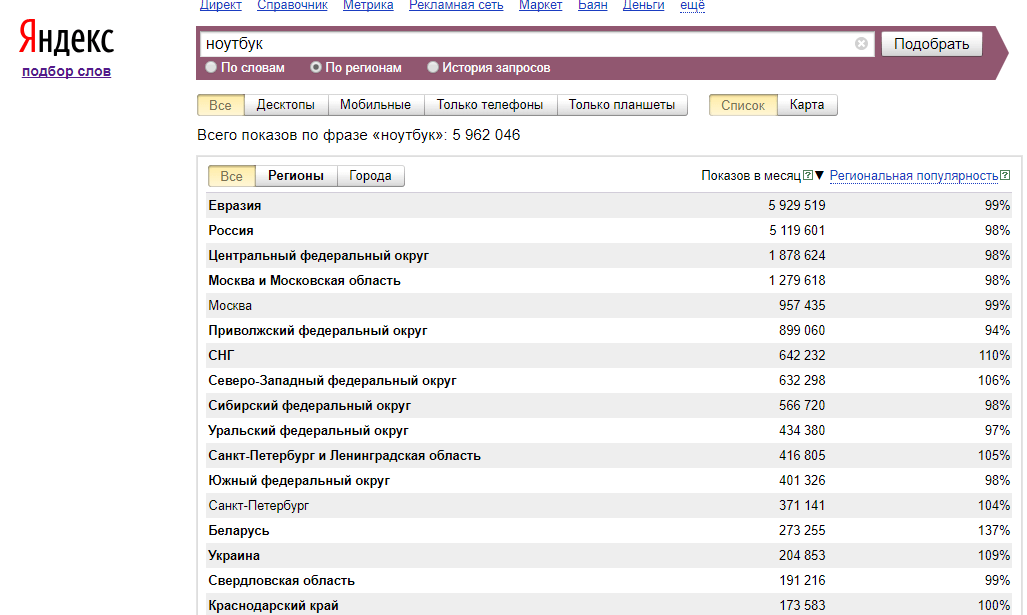The width and height of the screenshot is (1027, 615).
Task: Select 'Северо-Западный федеральный округ' row name
Action: pos(333,381)
